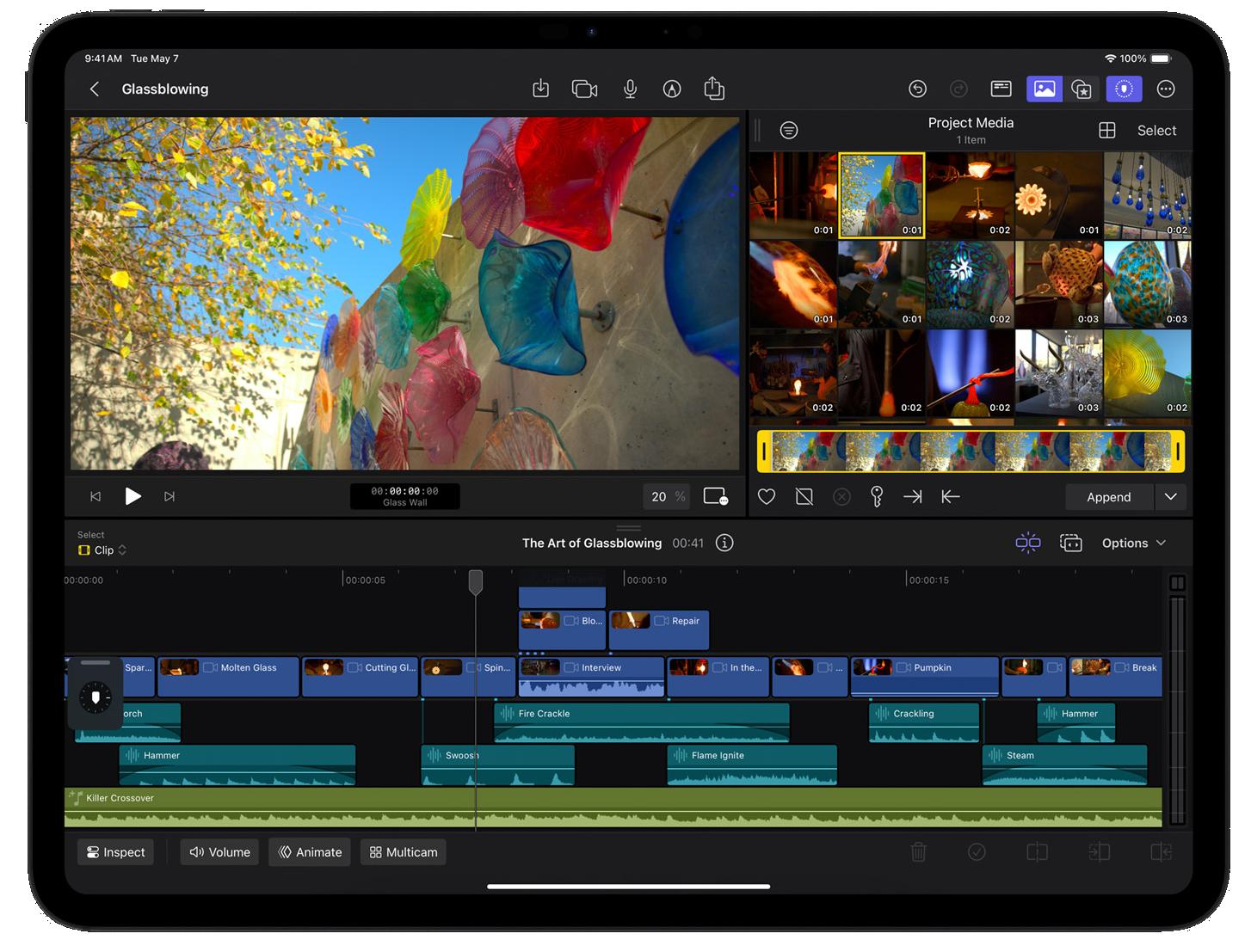Image resolution: width=1251 pixels, height=952 pixels.
Task: Select the Pumpkin clip
Action: [x=925, y=677]
